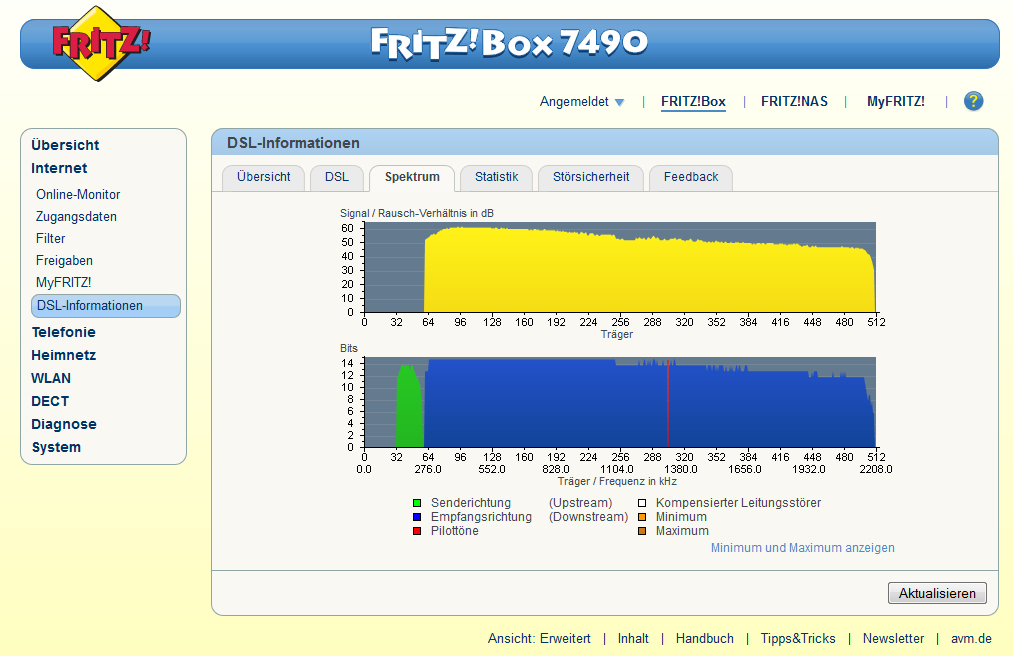Click the 'Ansicht: Erweitert' footer link
The width and height of the screenshot is (1013, 656).
coord(539,639)
